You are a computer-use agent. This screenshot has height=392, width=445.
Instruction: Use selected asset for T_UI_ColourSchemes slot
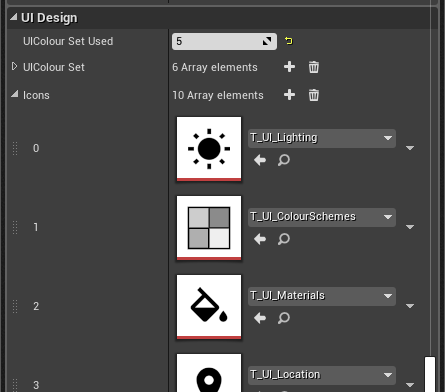pyautogui.click(x=260, y=239)
